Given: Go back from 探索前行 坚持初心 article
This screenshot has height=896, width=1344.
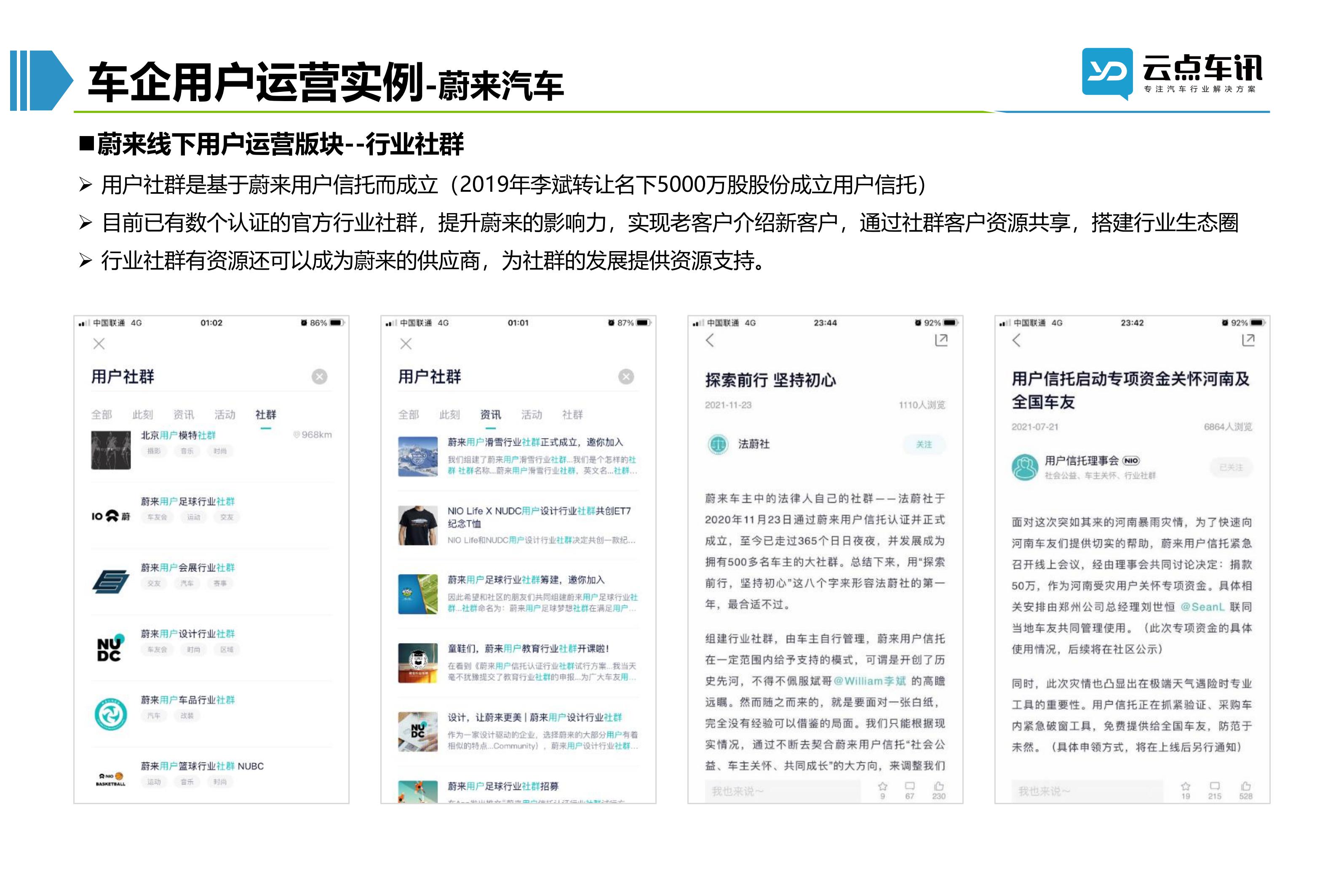Looking at the screenshot, I should (709, 340).
